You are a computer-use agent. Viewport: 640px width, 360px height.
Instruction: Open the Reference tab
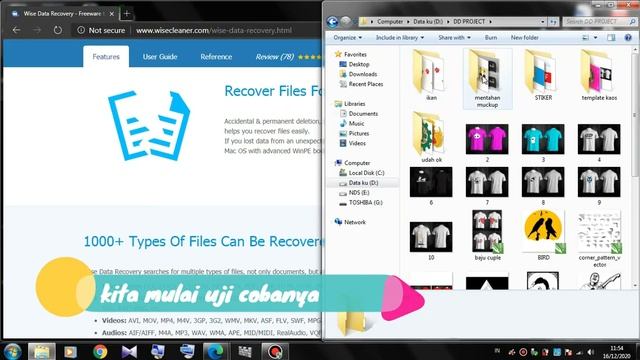point(216,57)
